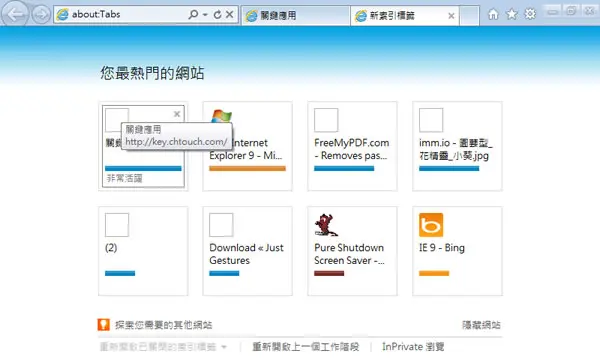Open the Bing logo tile icon

tap(431, 225)
